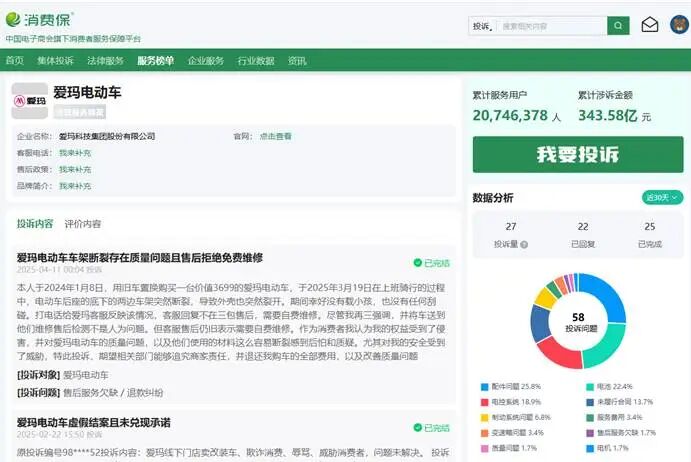The height and width of the screenshot is (462, 691).
Task: Click the green magnifier search button
Action: 618,26
